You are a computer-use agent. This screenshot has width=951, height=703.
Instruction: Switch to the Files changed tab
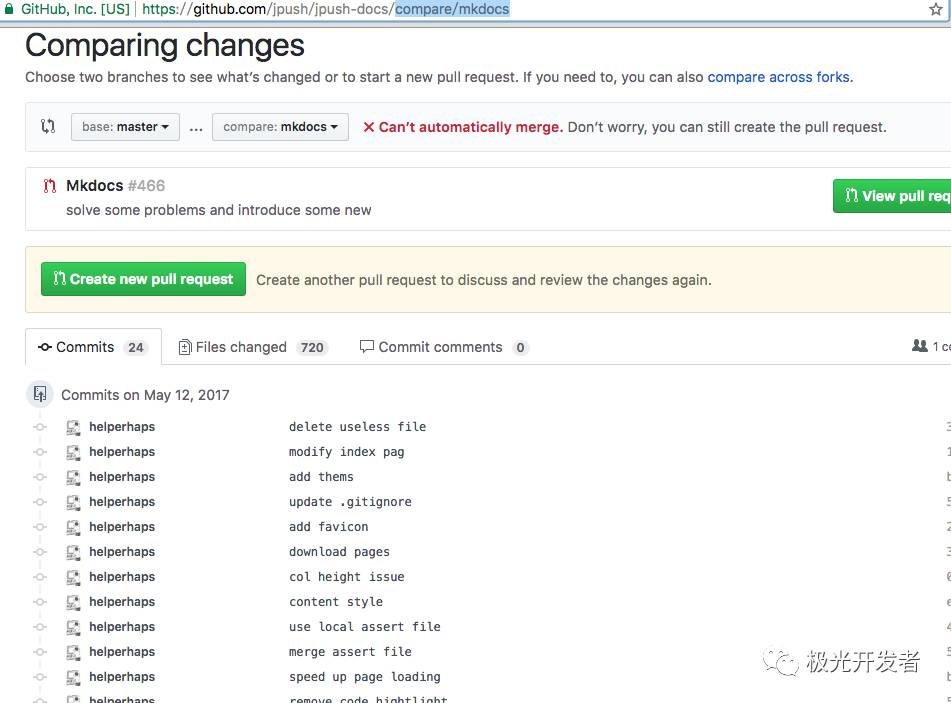254,347
